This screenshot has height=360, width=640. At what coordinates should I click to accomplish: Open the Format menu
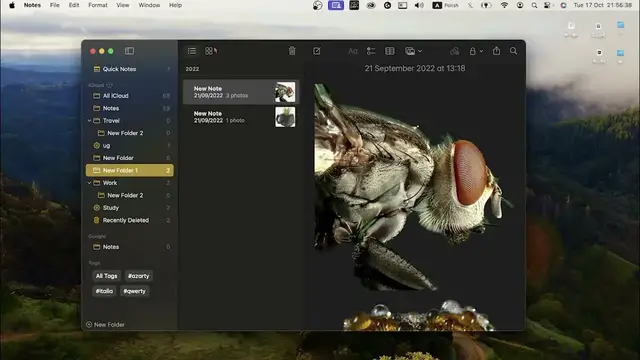[98, 5]
